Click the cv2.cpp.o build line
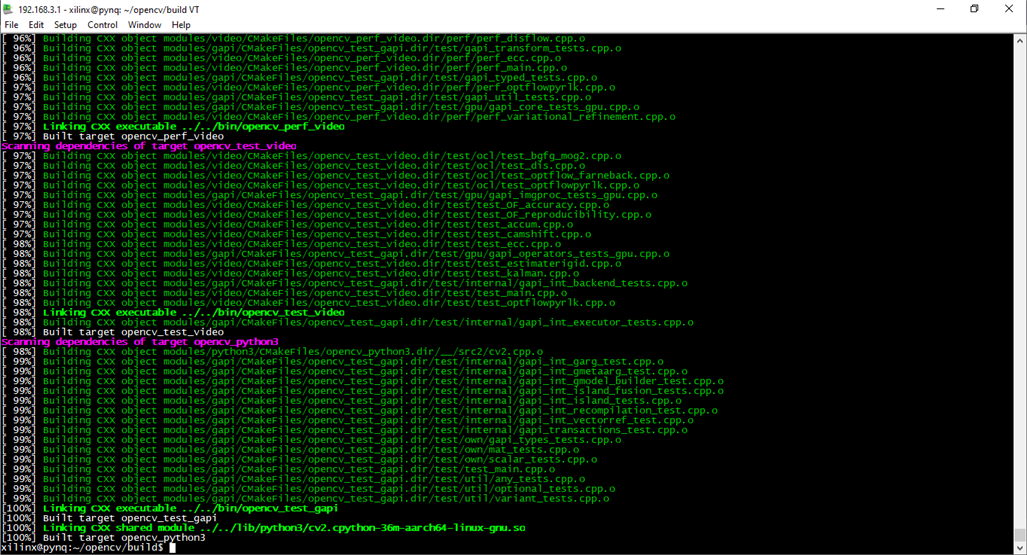The height and width of the screenshot is (555, 1027). coord(272,351)
